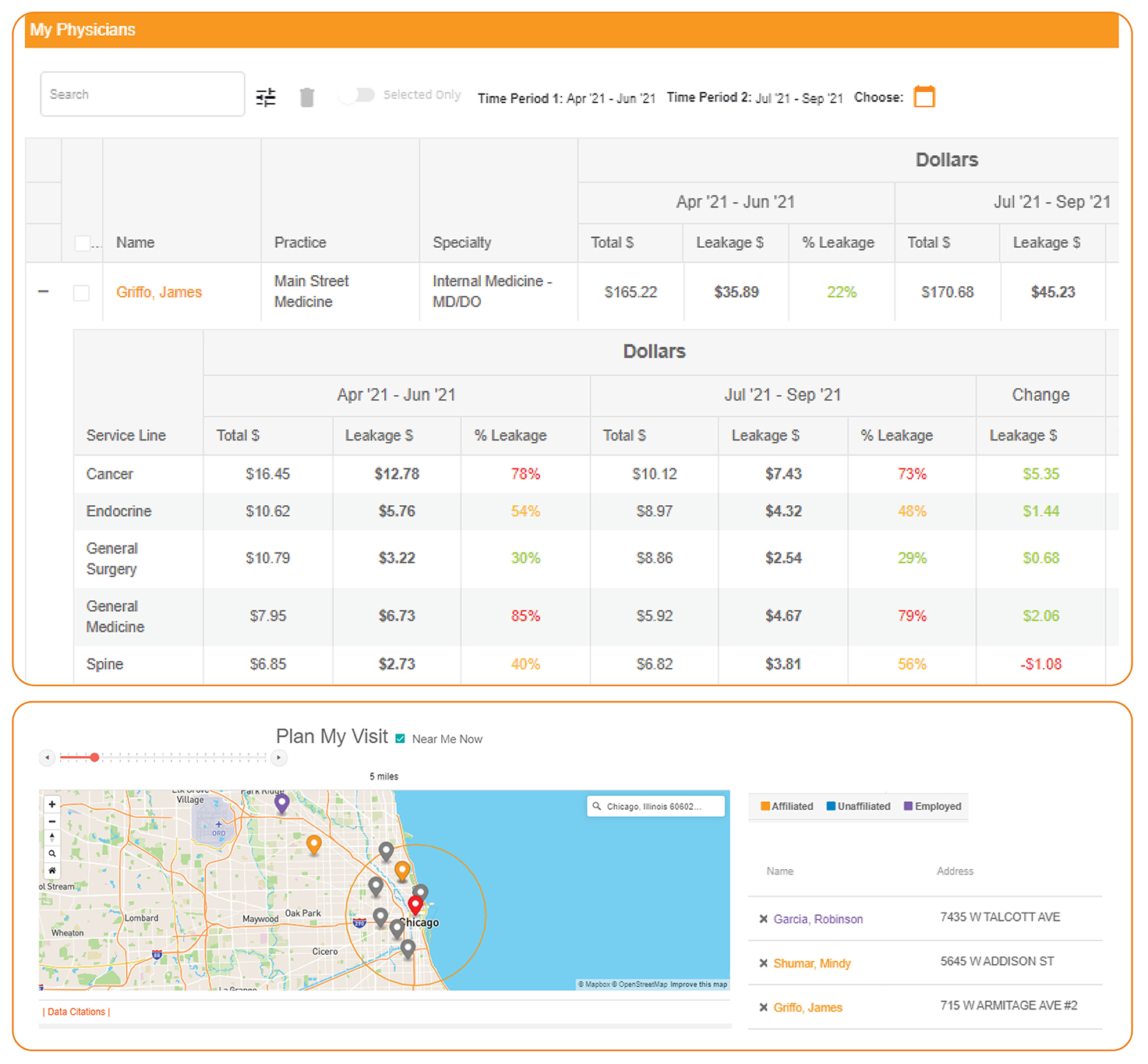Image resolution: width=1148 pixels, height=1064 pixels.
Task: Click the search icon in map location box
Action: [597, 806]
